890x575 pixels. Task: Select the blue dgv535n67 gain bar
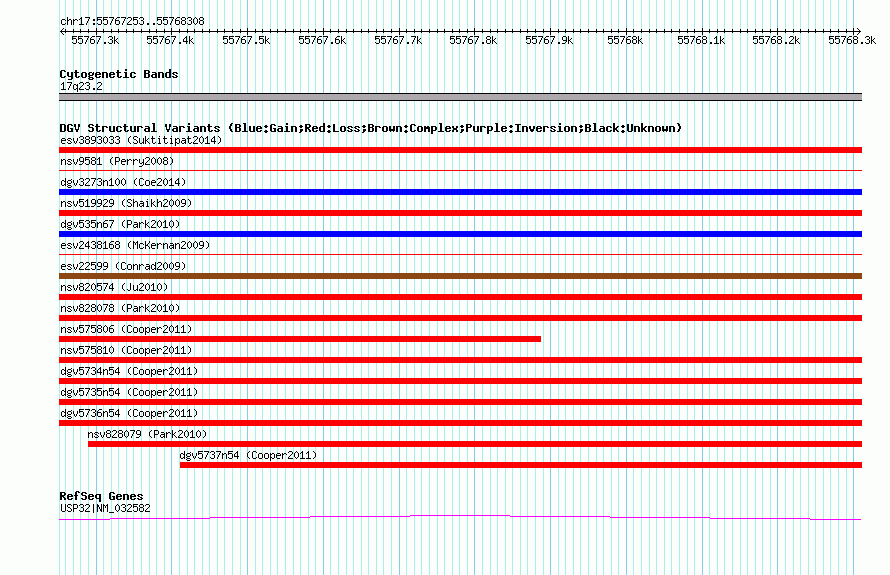(460, 234)
